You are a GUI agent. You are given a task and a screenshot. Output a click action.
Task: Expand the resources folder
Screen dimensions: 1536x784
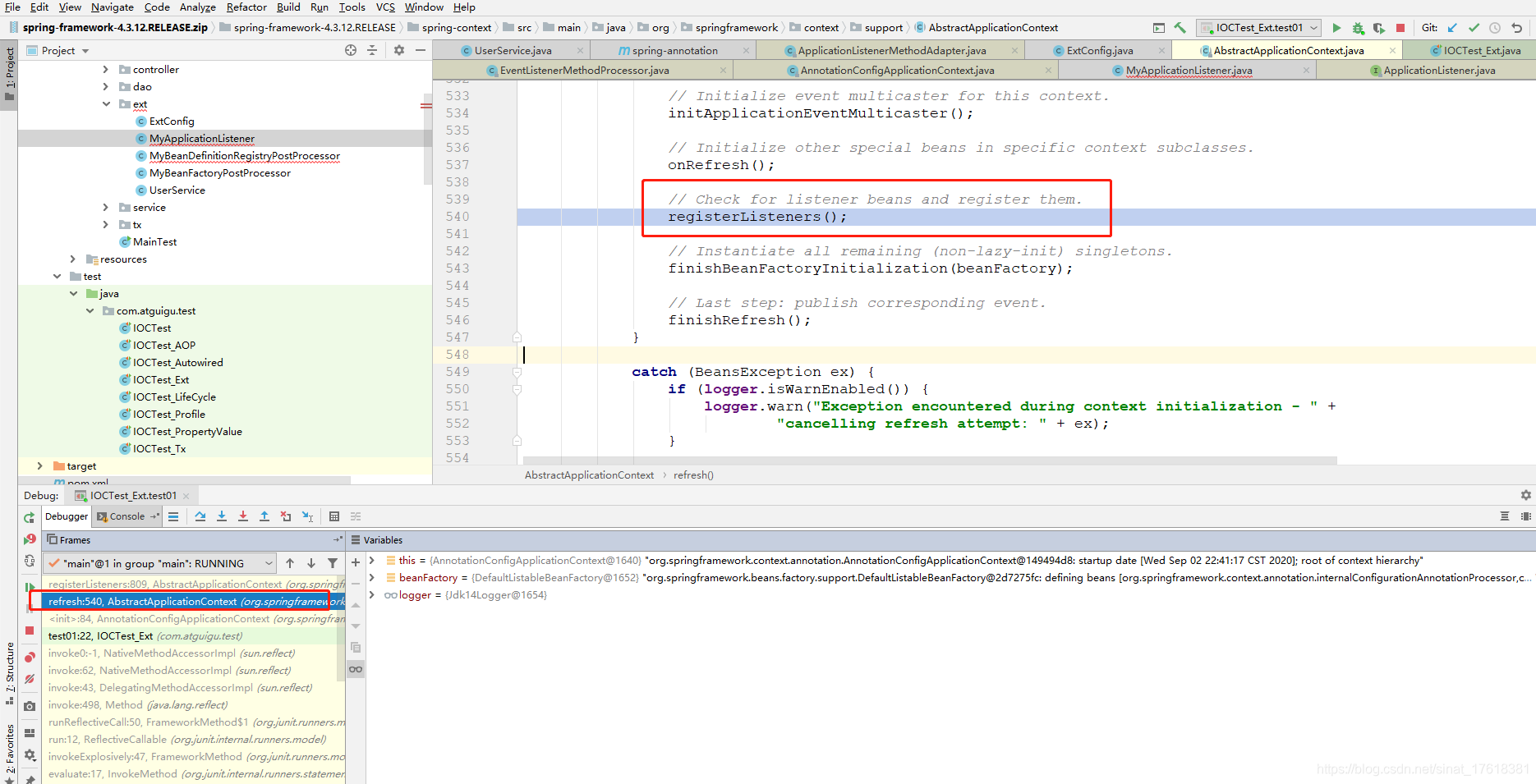tap(72, 259)
